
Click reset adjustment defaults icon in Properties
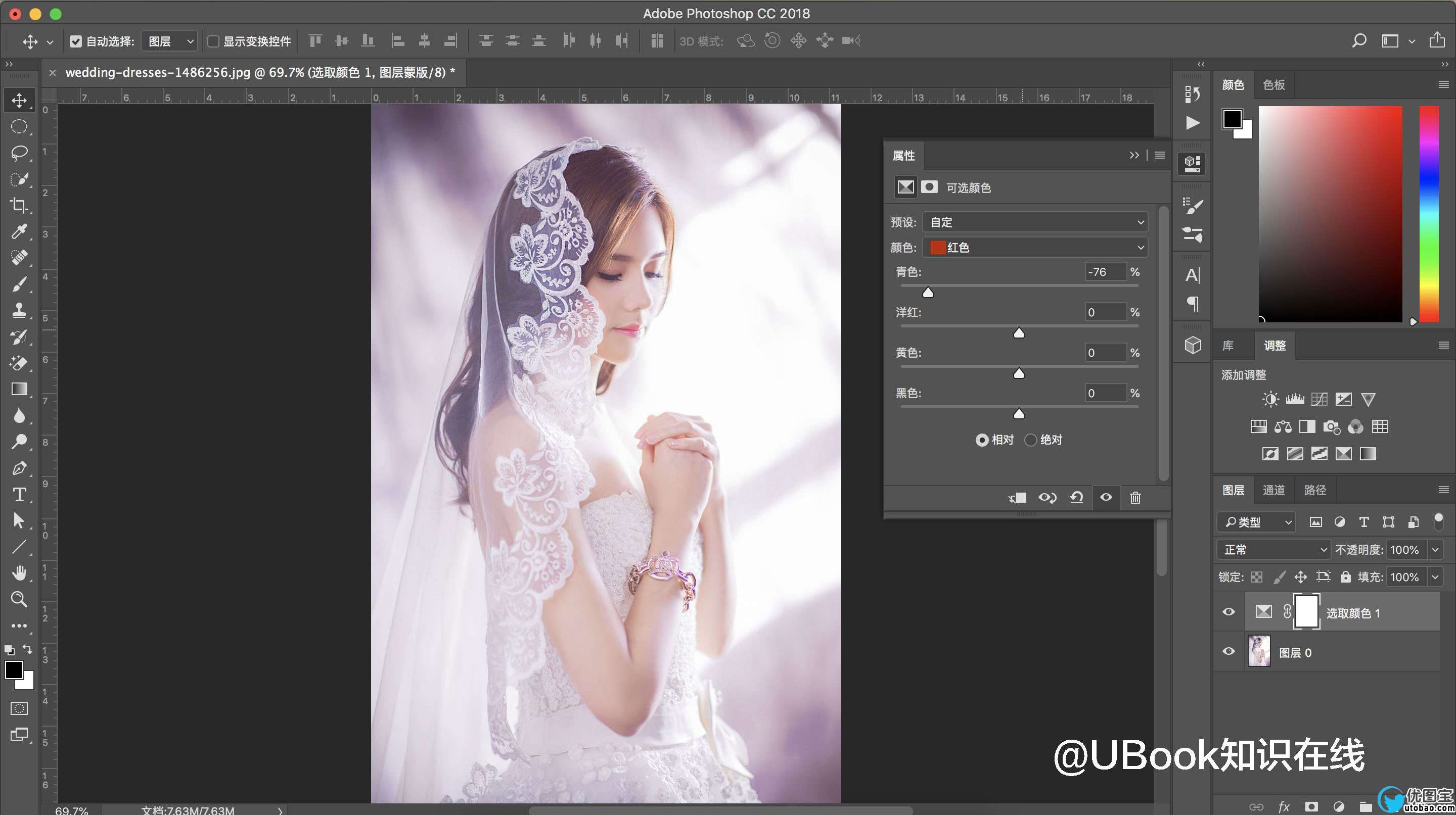pyautogui.click(x=1076, y=498)
